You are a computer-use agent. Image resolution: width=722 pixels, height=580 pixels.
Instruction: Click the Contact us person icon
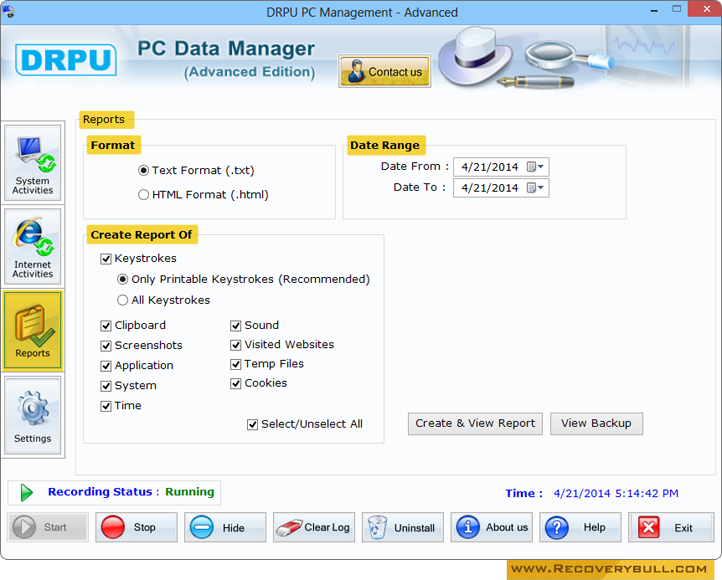pyautogui.click(x=356, y=71)
